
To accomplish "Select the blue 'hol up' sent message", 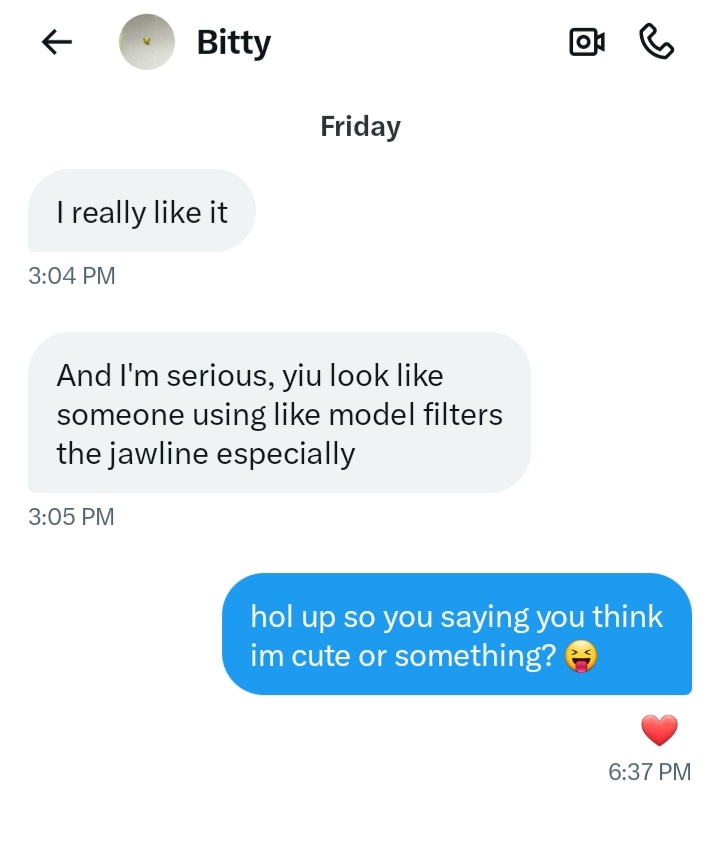I will click(x=457, y=634).
